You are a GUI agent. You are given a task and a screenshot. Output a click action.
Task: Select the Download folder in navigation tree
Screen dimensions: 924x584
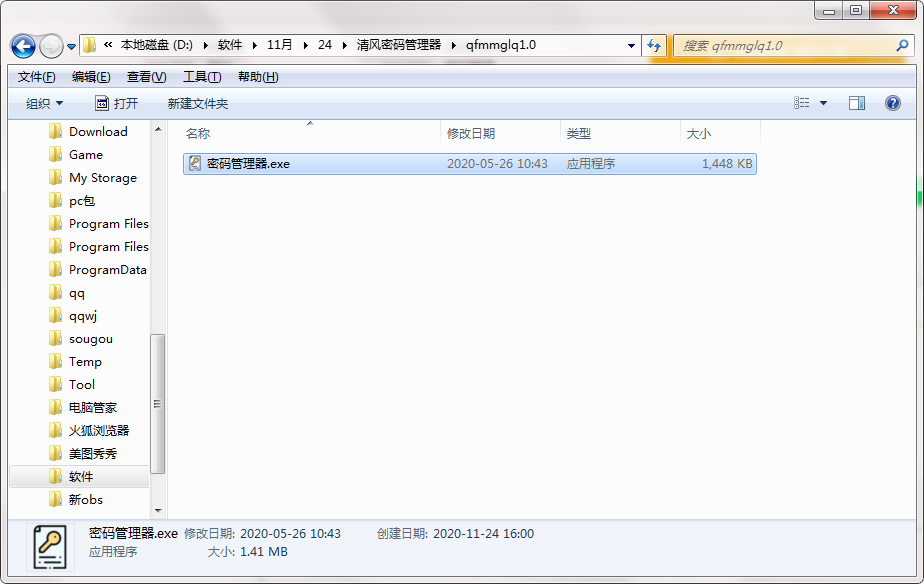click(x=98, y=131)
